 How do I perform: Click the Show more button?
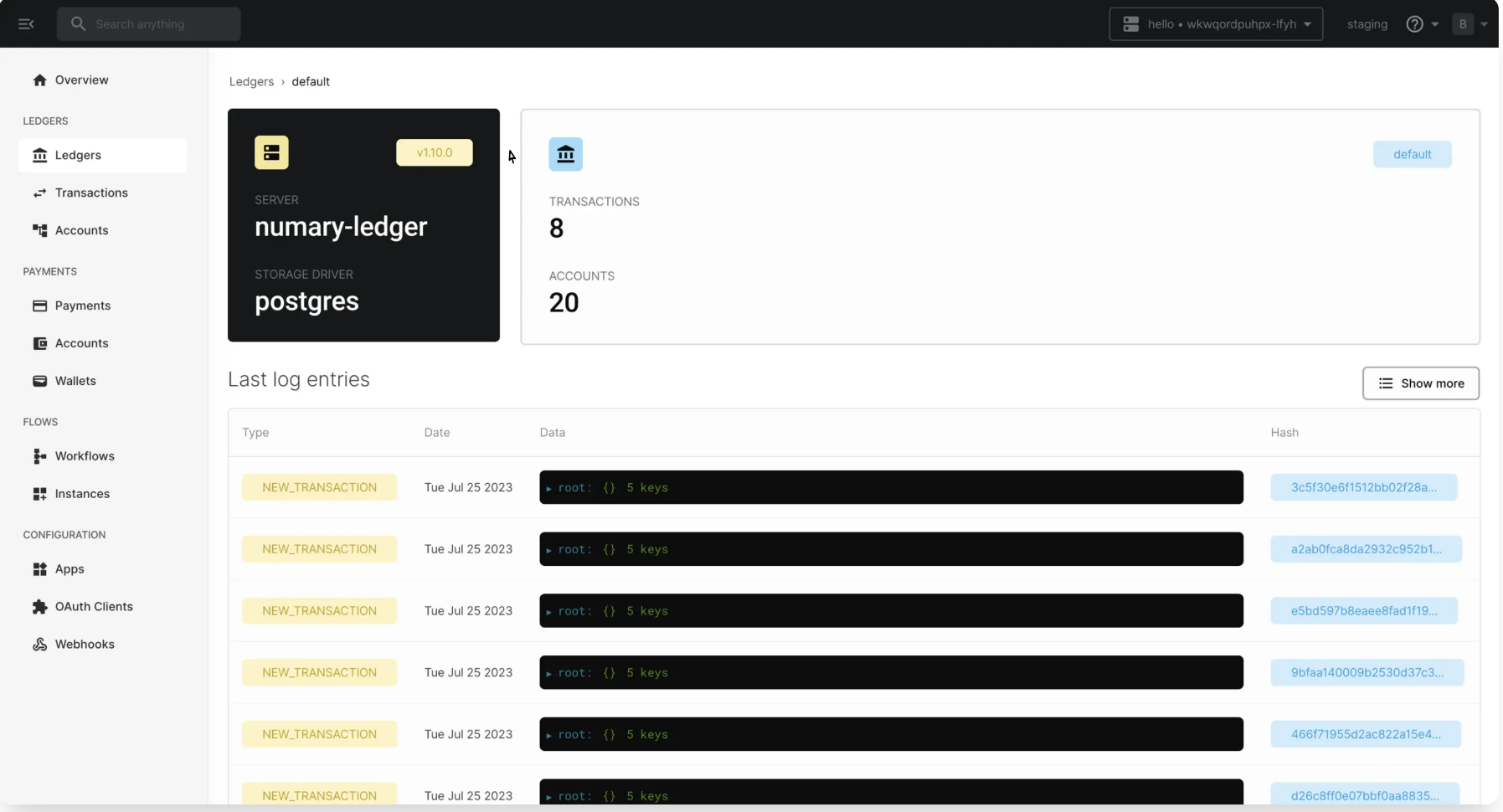pyautogui.click(x=1420, y=383)
